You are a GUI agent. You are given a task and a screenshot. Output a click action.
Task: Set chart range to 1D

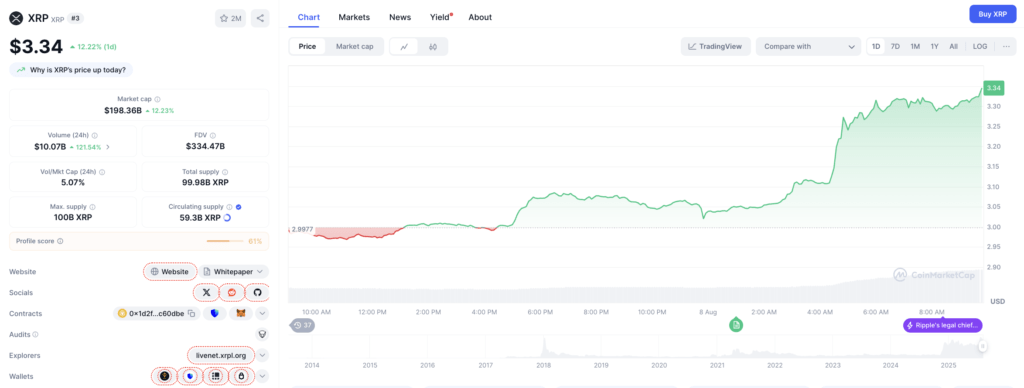876,46
